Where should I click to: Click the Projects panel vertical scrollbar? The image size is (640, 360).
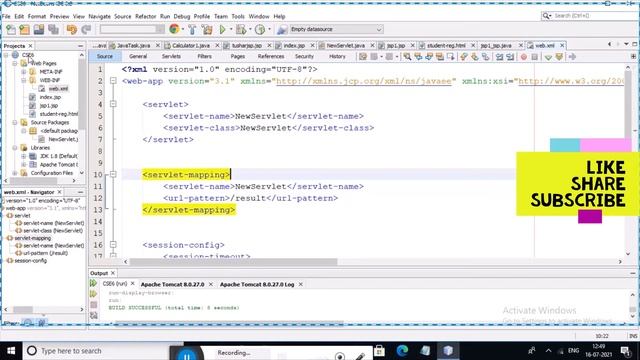point(82,94)
